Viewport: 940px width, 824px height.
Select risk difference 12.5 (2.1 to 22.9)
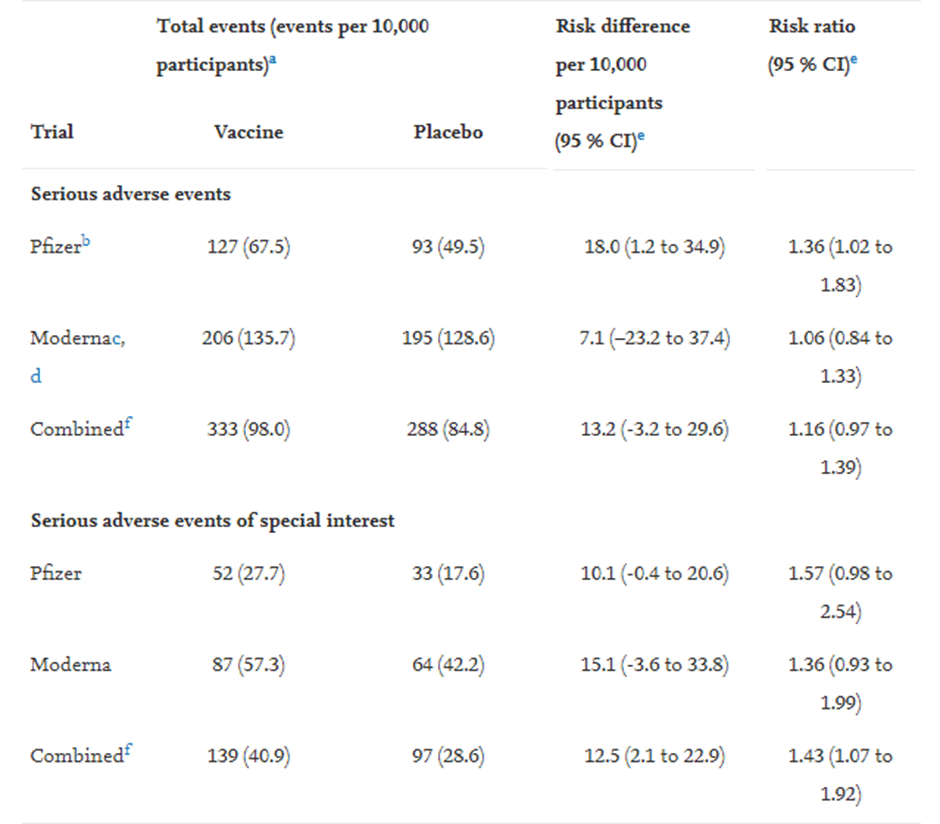click(655, 756)
